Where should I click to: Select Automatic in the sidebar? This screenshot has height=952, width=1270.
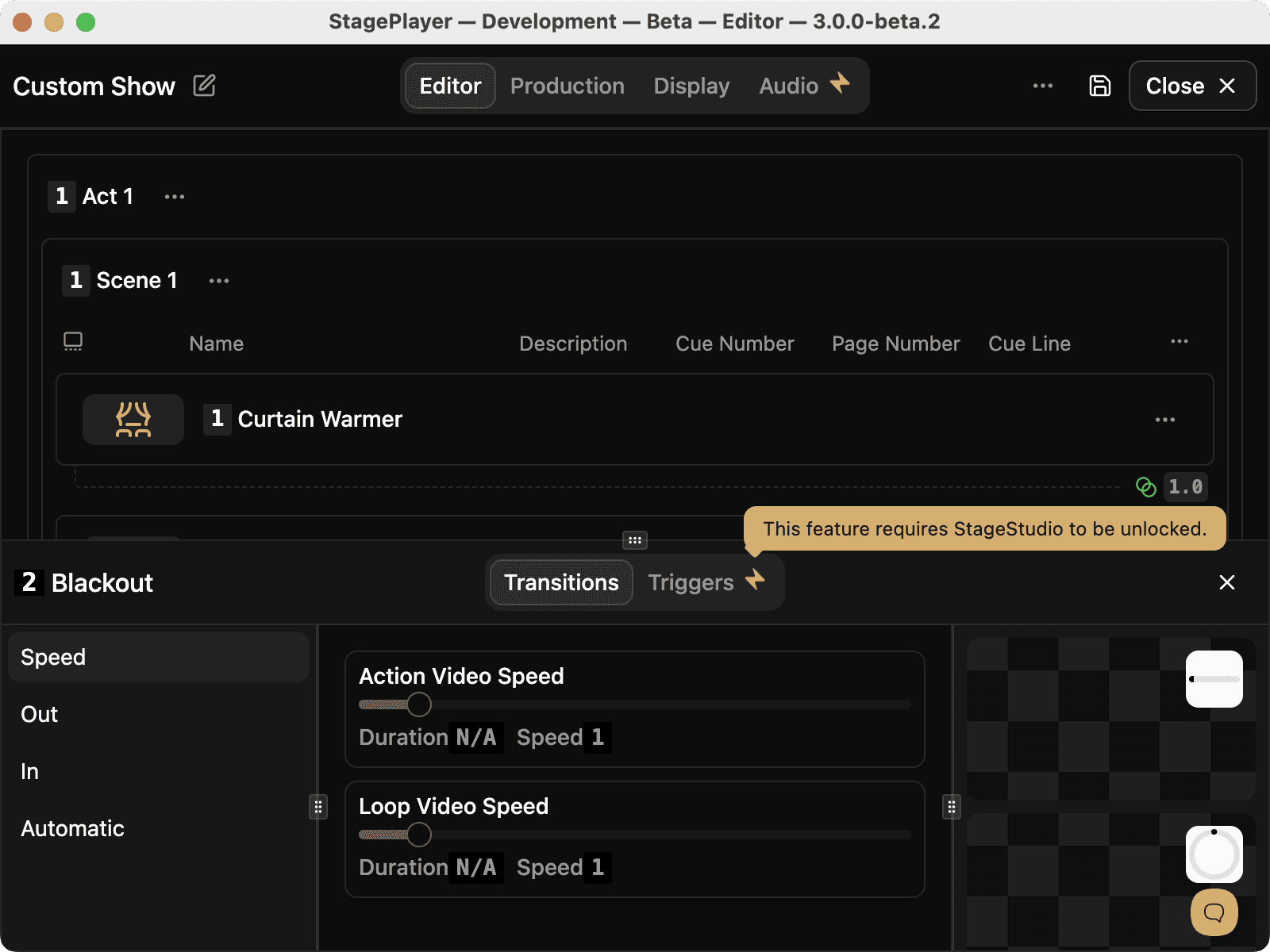click(x=159, y=828)
